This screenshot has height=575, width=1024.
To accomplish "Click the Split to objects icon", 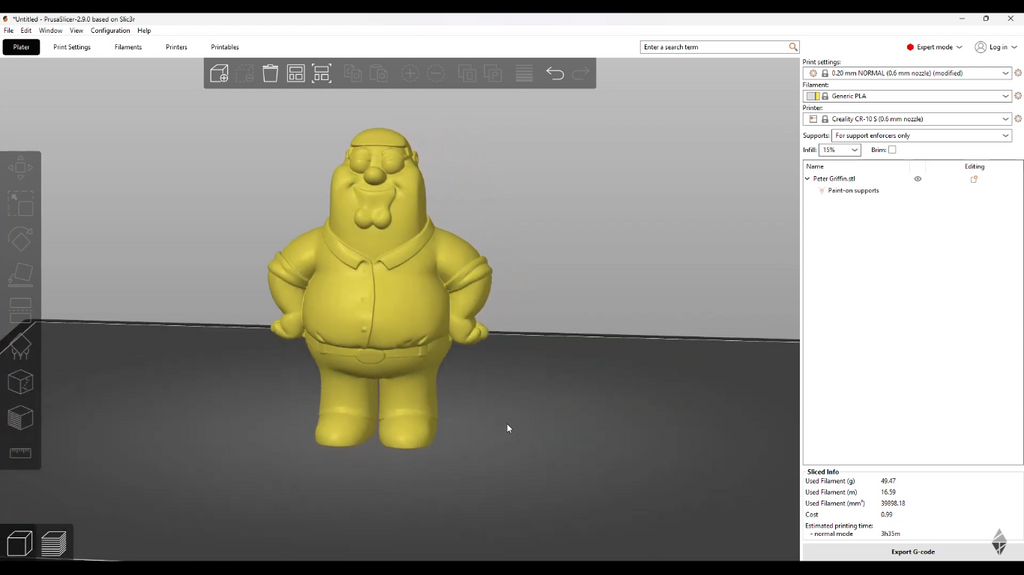I will [x=467, y=73].
